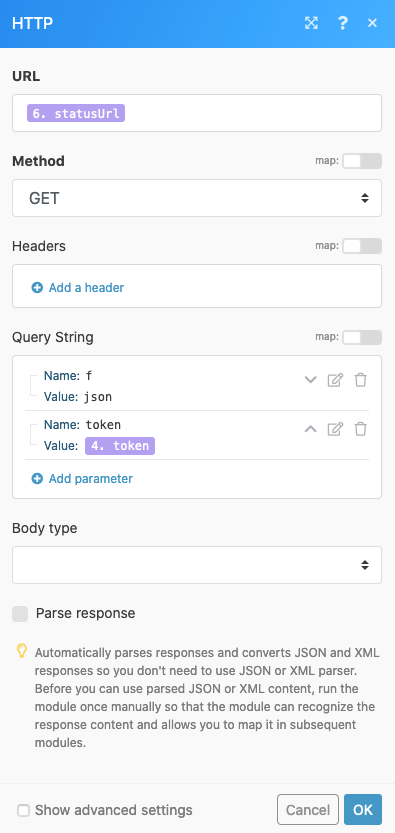Image resolution: width=395 pixels, height=833 pixels.
Task: Open the Body type dropdown
Action: click(x=197, y=565)
